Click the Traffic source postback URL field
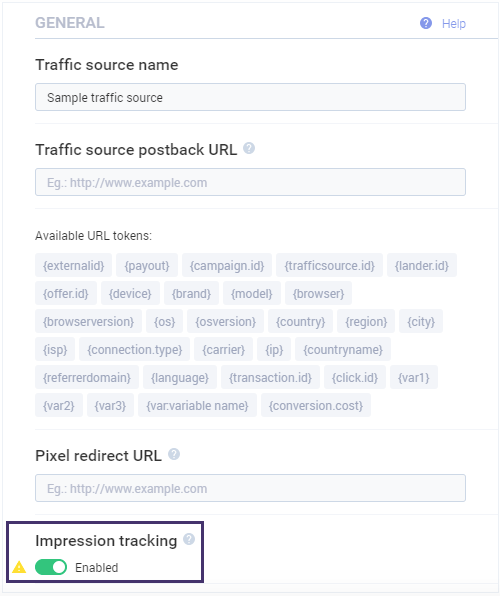 pos(250,182)
